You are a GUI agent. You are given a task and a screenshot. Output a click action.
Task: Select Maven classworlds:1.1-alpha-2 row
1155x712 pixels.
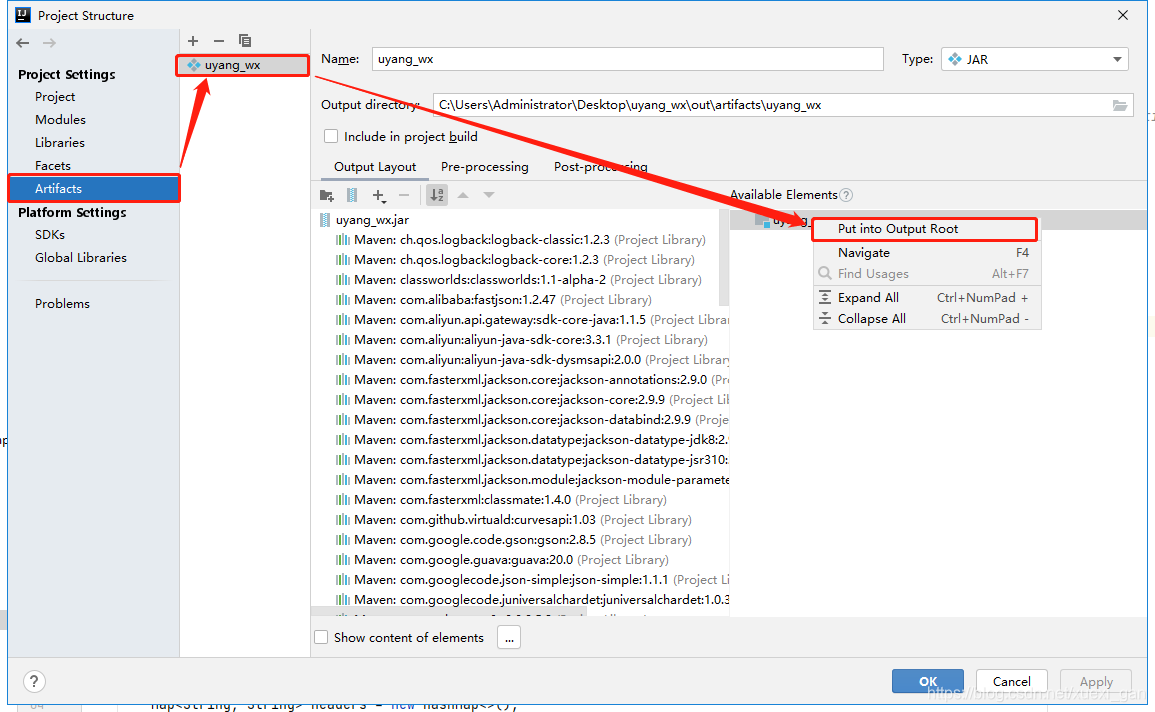point(519,280)
